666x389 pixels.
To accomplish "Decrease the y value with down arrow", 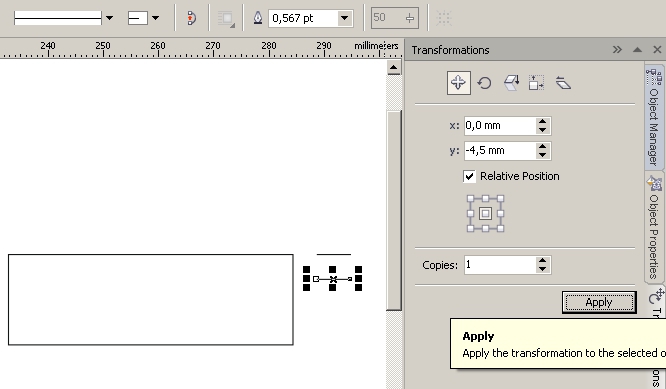I will click(x=542, y=155).
